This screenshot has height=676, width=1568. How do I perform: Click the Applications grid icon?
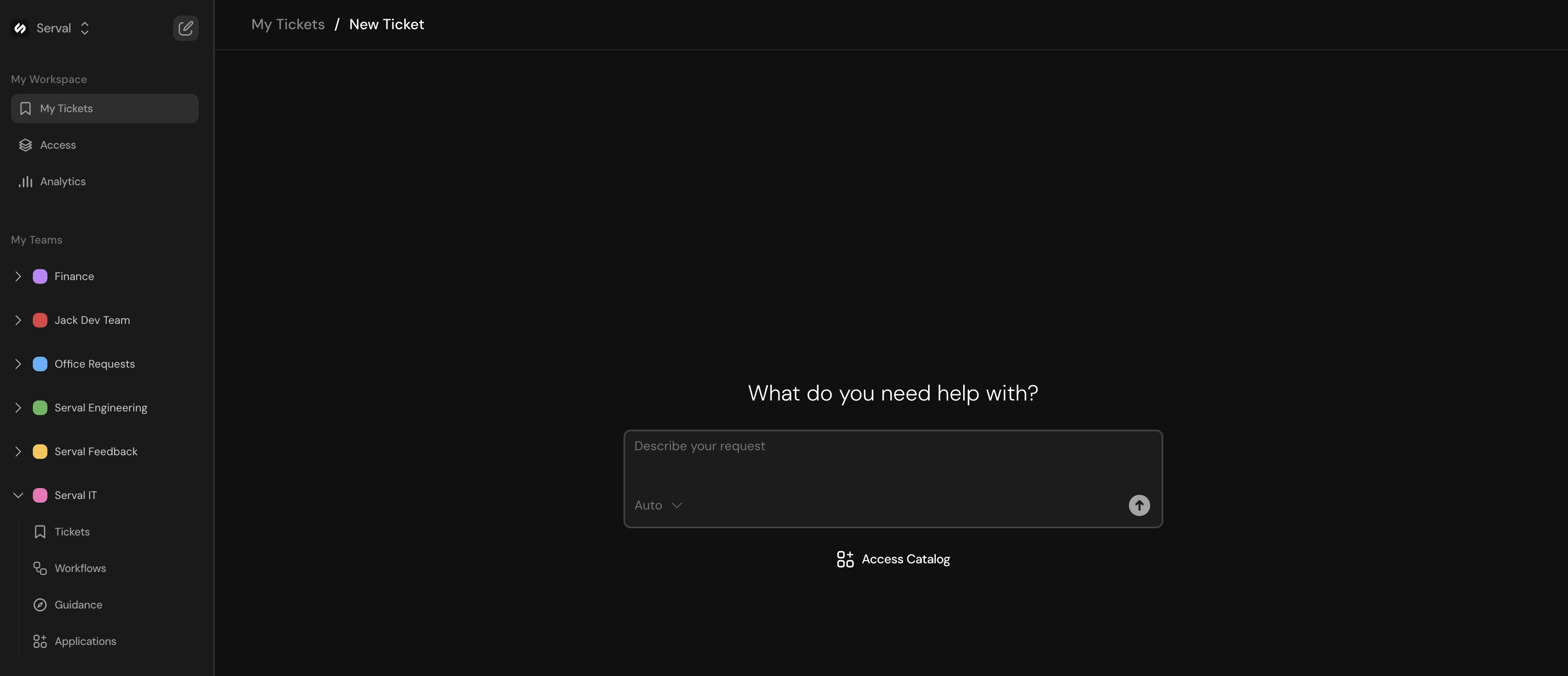click(40, 641)
